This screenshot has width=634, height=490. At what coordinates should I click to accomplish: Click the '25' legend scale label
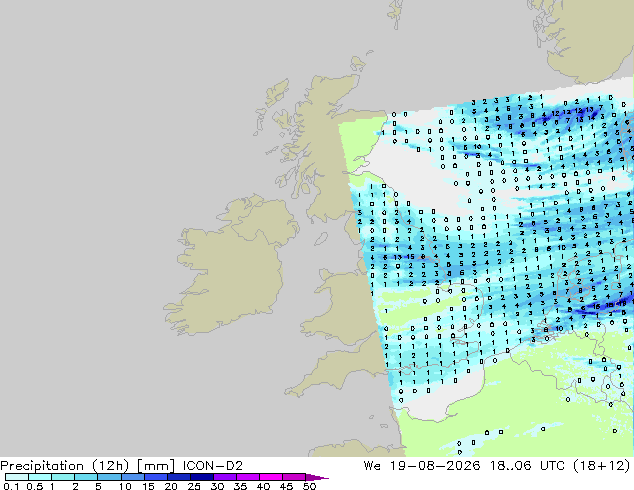point(194,486)
